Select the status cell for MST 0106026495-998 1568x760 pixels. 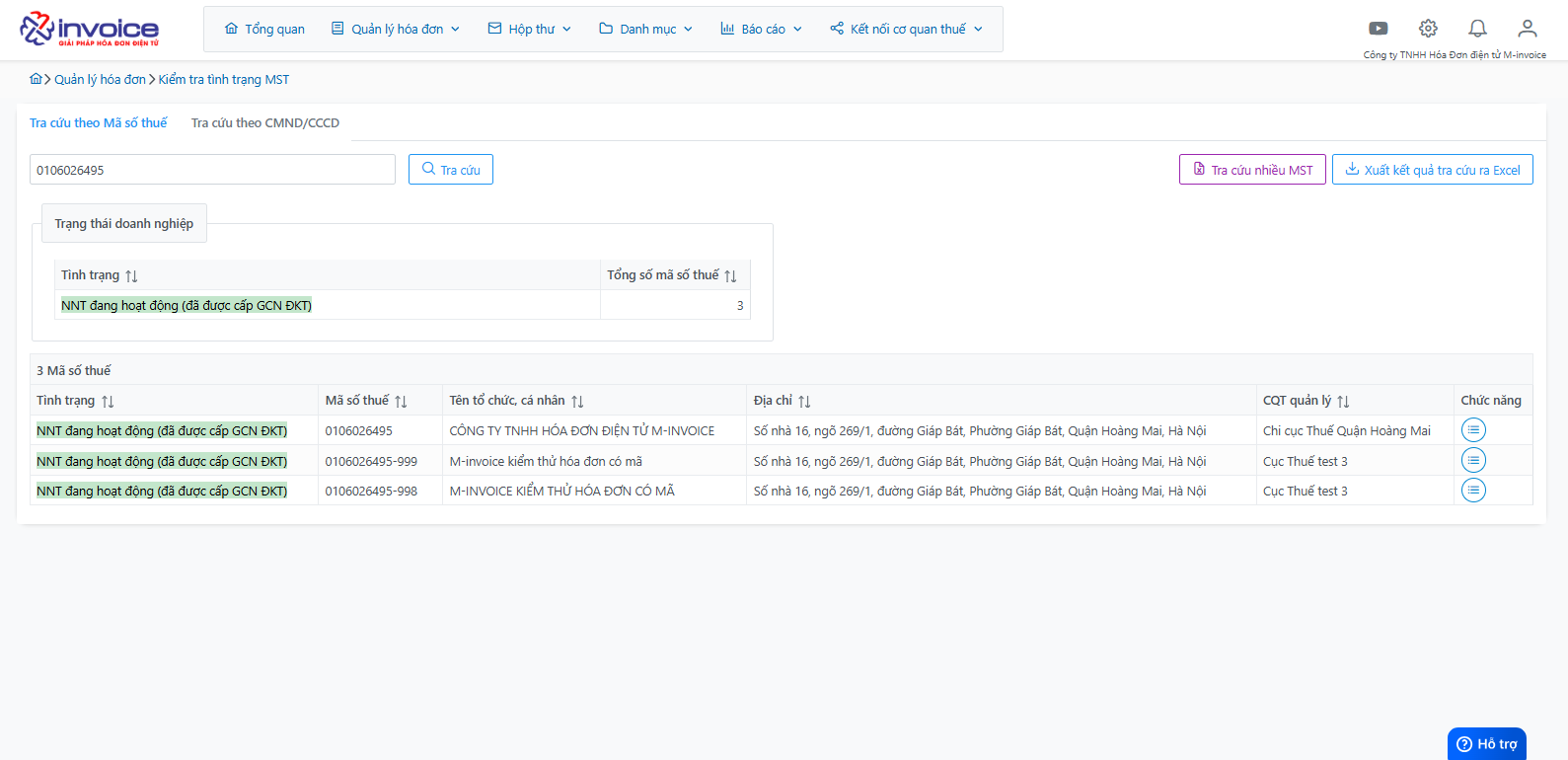pyautogui.click(x=162, y=491)
